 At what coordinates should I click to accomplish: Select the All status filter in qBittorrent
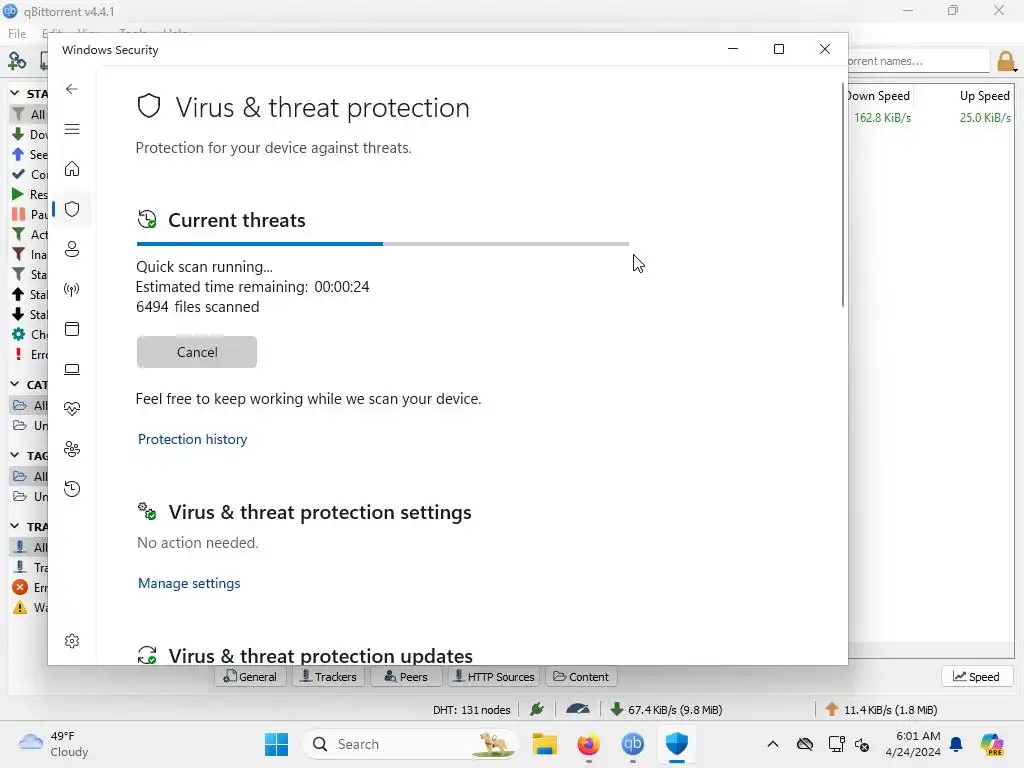coord(29,114)
